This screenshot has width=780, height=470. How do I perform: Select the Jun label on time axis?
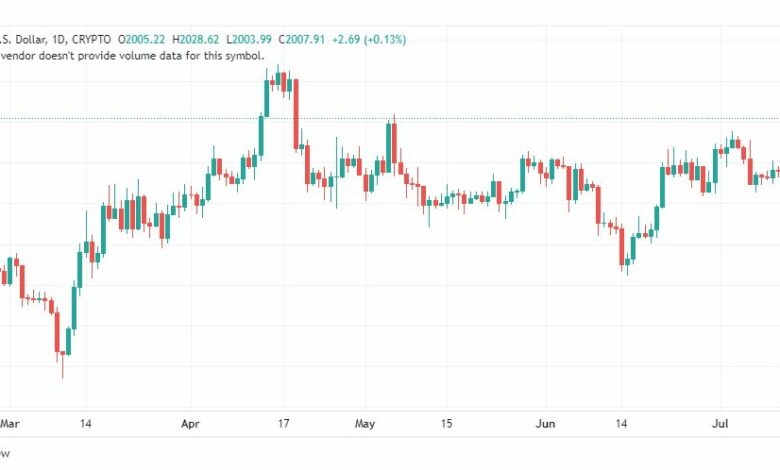tap(546, 424)
